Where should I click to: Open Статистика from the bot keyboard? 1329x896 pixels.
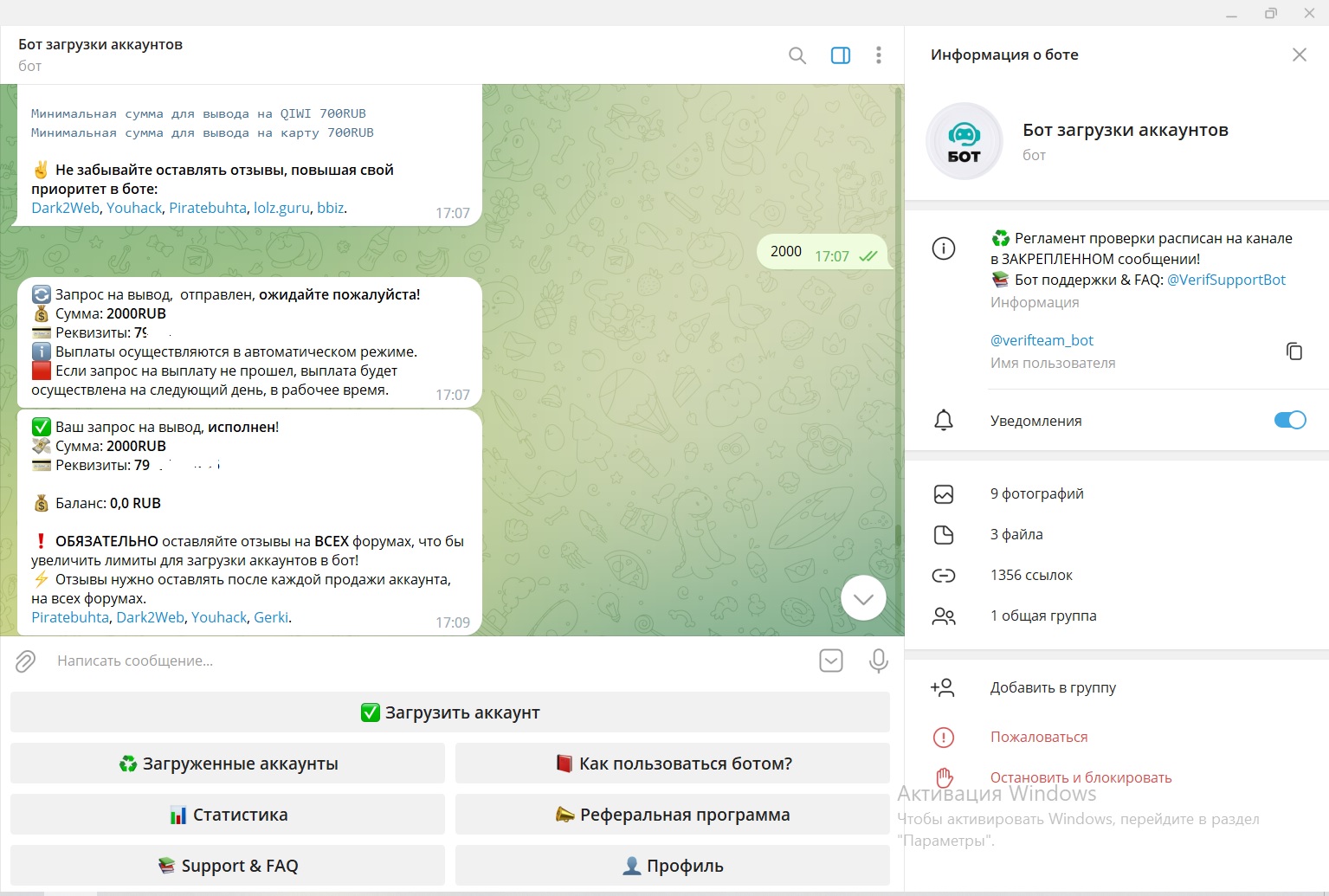click(x=228, y=815)
